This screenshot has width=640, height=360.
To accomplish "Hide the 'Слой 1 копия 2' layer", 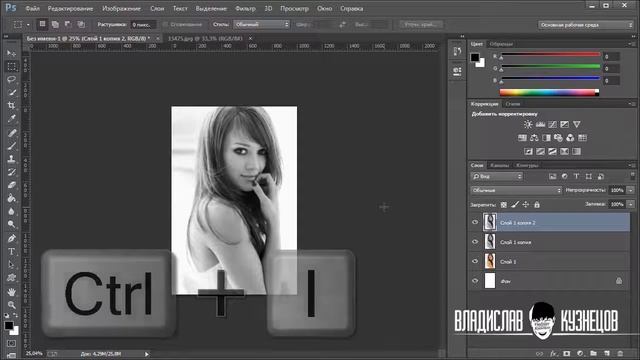I will [475, 222].
